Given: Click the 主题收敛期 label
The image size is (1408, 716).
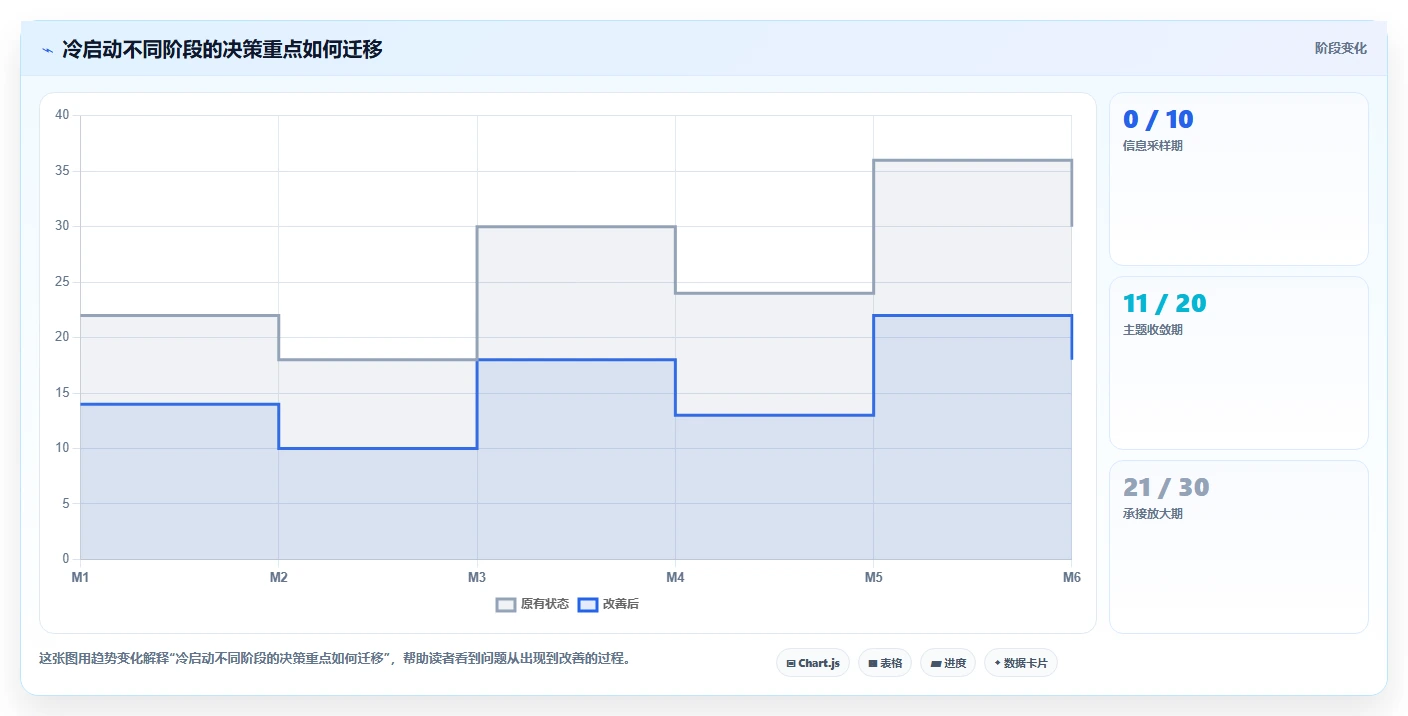Looking at the screenshot, I should point(1153,330).
